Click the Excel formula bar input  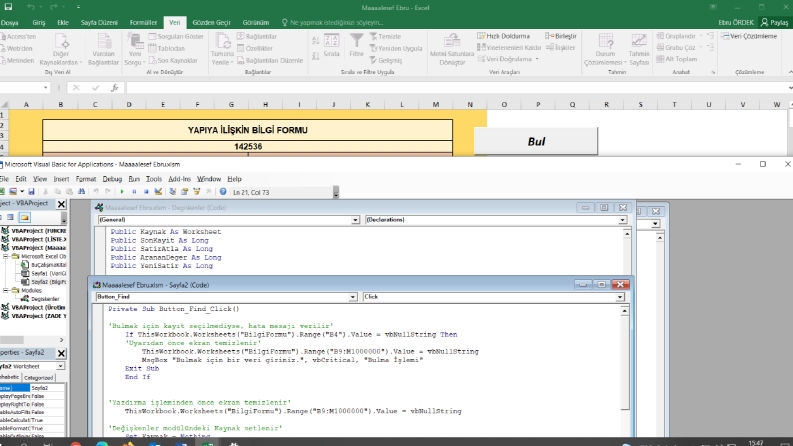(x=458, y=87)
